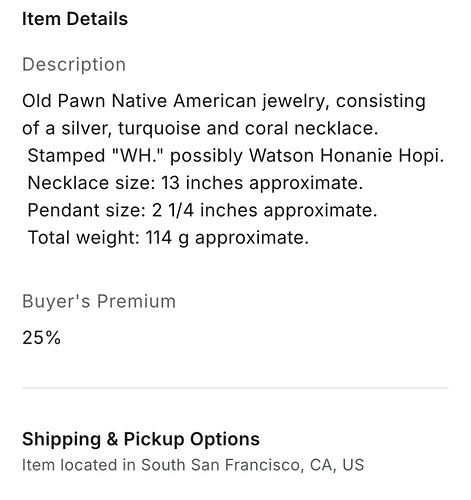471x500 pixels.
Task: Click the Stamped "WH." description line
Action: pos(235,155)
